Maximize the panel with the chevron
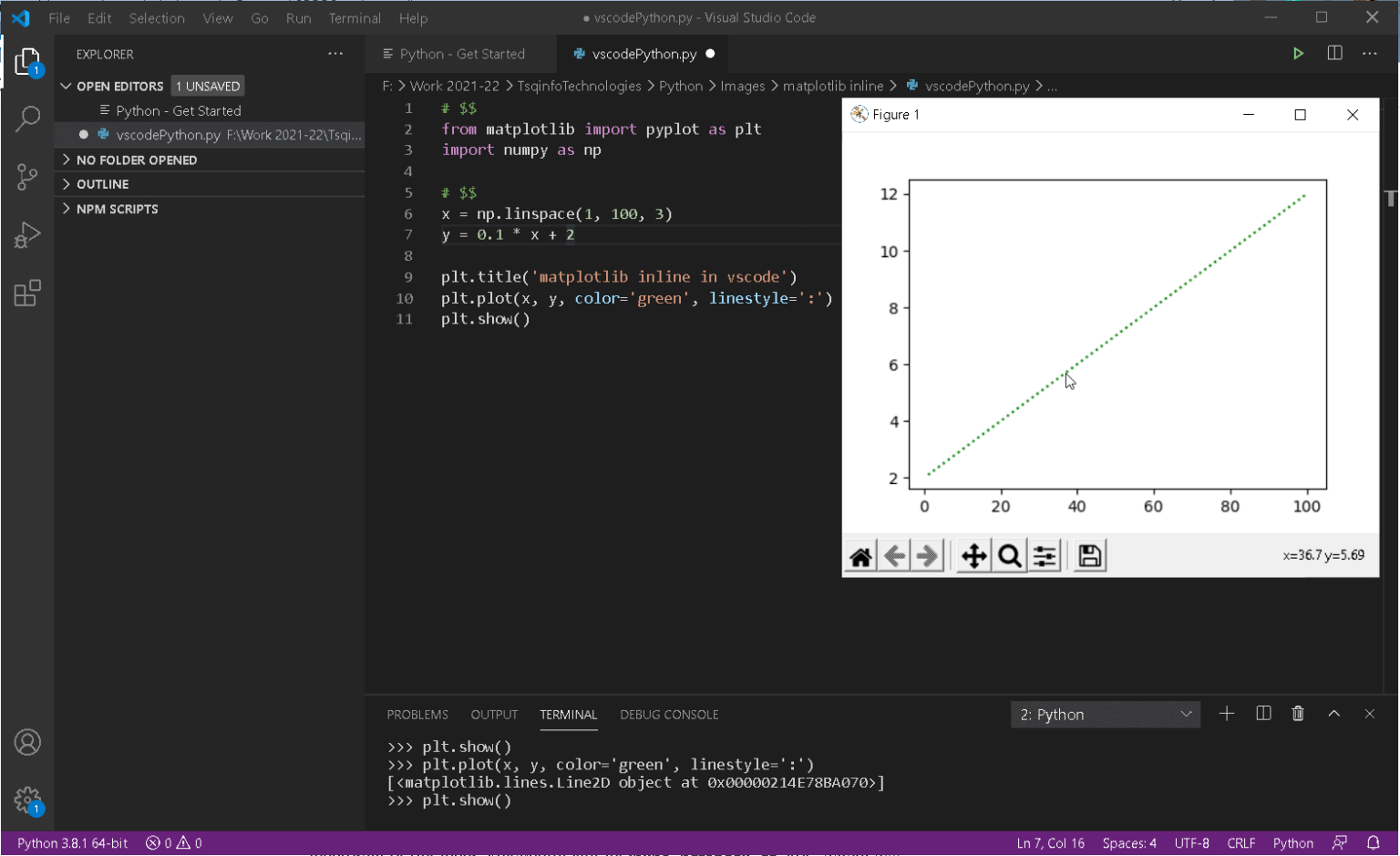This screenshot has width=1400, height=856. pyautogui.click(x=1333, y=714)
